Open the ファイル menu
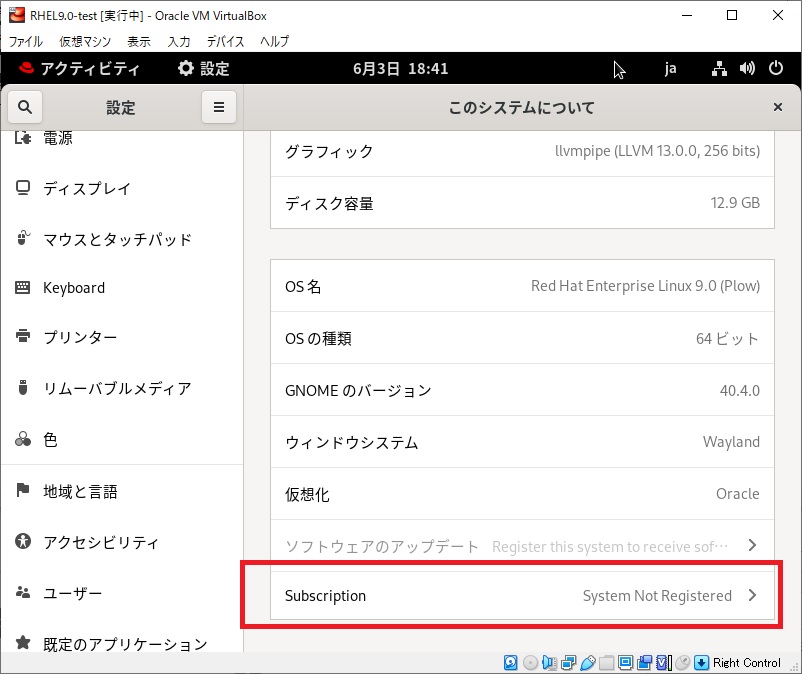 pos(26,41)
